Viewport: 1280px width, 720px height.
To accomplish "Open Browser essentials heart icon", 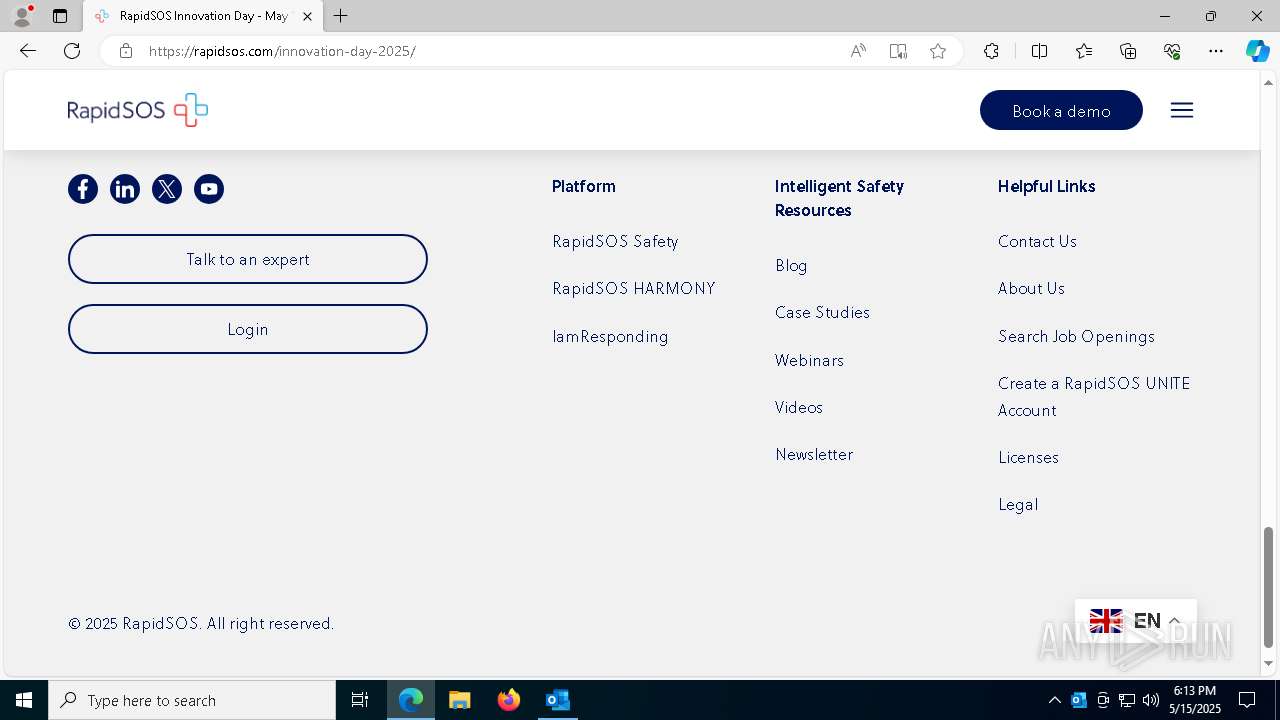I will click(x=1172, y=51).
